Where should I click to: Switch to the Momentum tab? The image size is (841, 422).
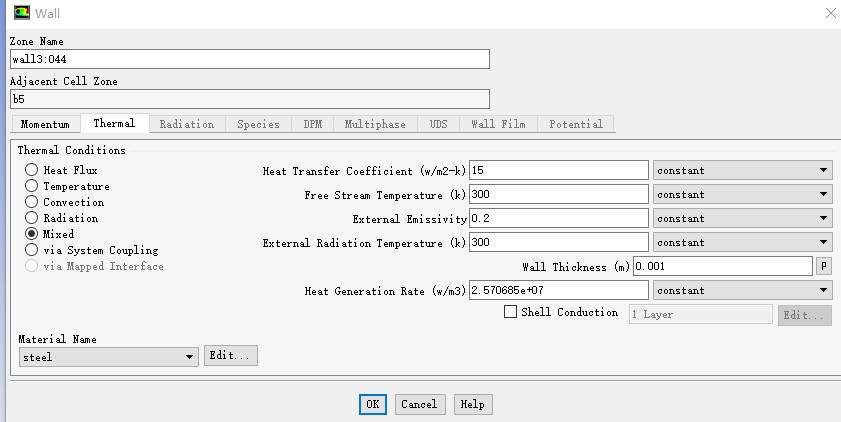tap(45, 124)
